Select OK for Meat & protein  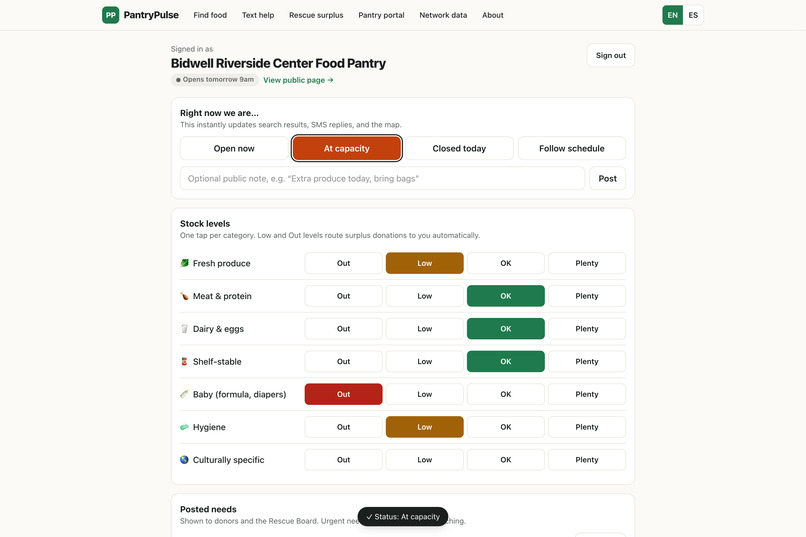(506, 296)
